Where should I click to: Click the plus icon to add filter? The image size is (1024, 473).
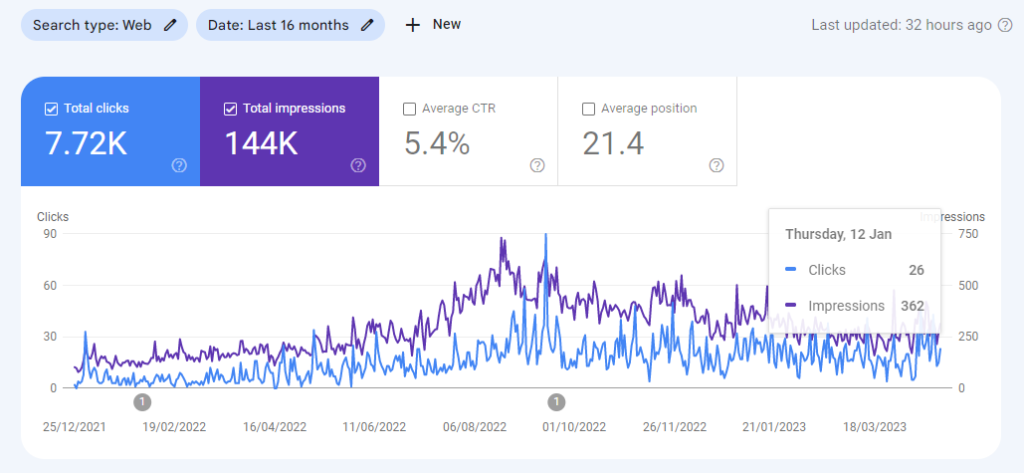point(413,25)
